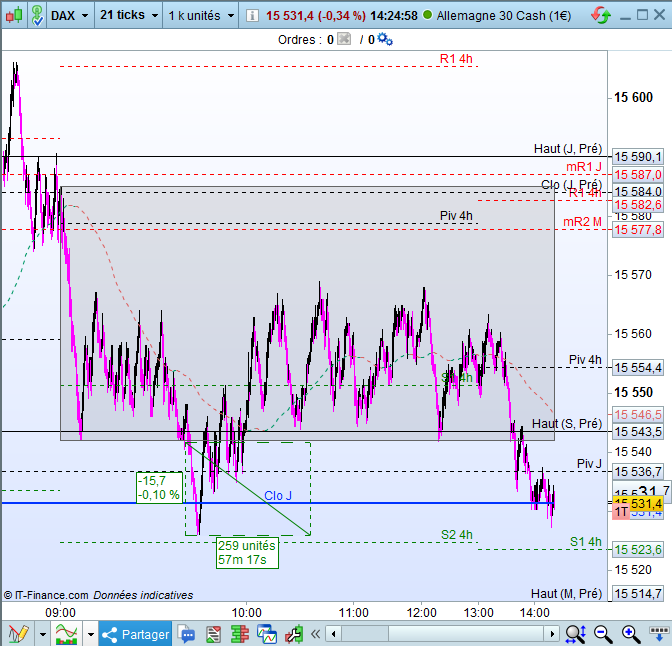Click the Haut (M, Pré) label
The width and height of the screenshot is (672, 646).
566,594
